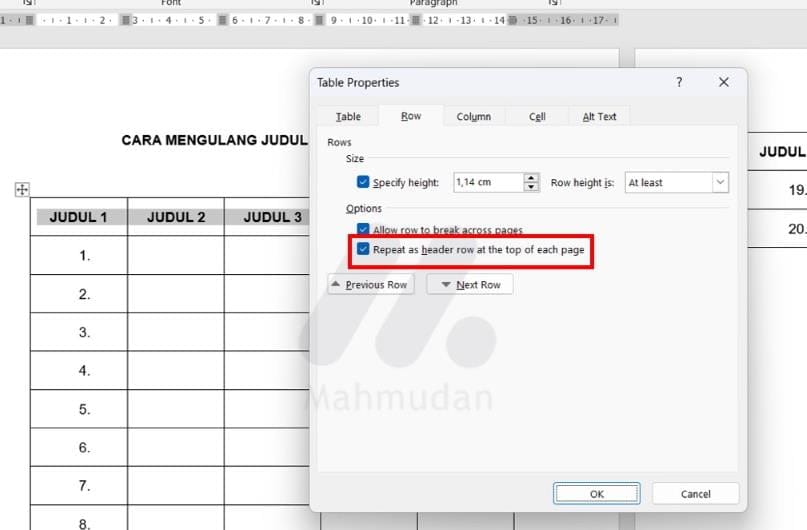Open the Row height is dropdown
Viewport: 807px width, 530px height.
click(x=677, y=183)
